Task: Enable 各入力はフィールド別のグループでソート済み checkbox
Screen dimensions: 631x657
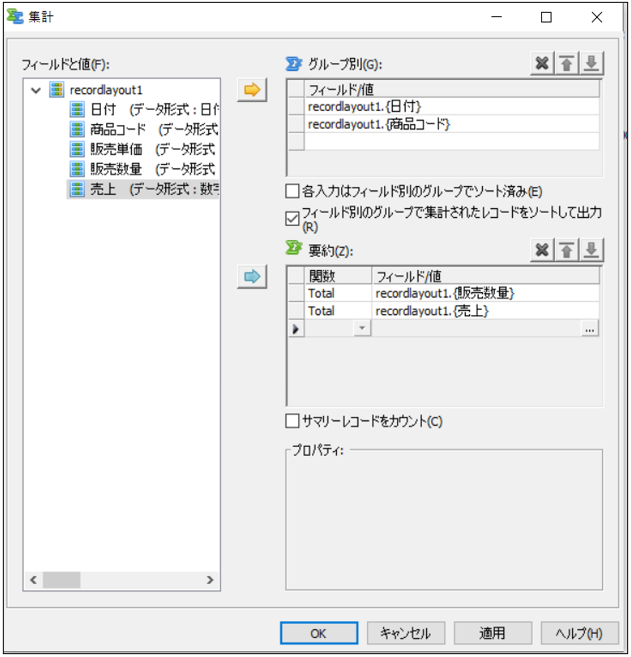Action: click(293, 191)
